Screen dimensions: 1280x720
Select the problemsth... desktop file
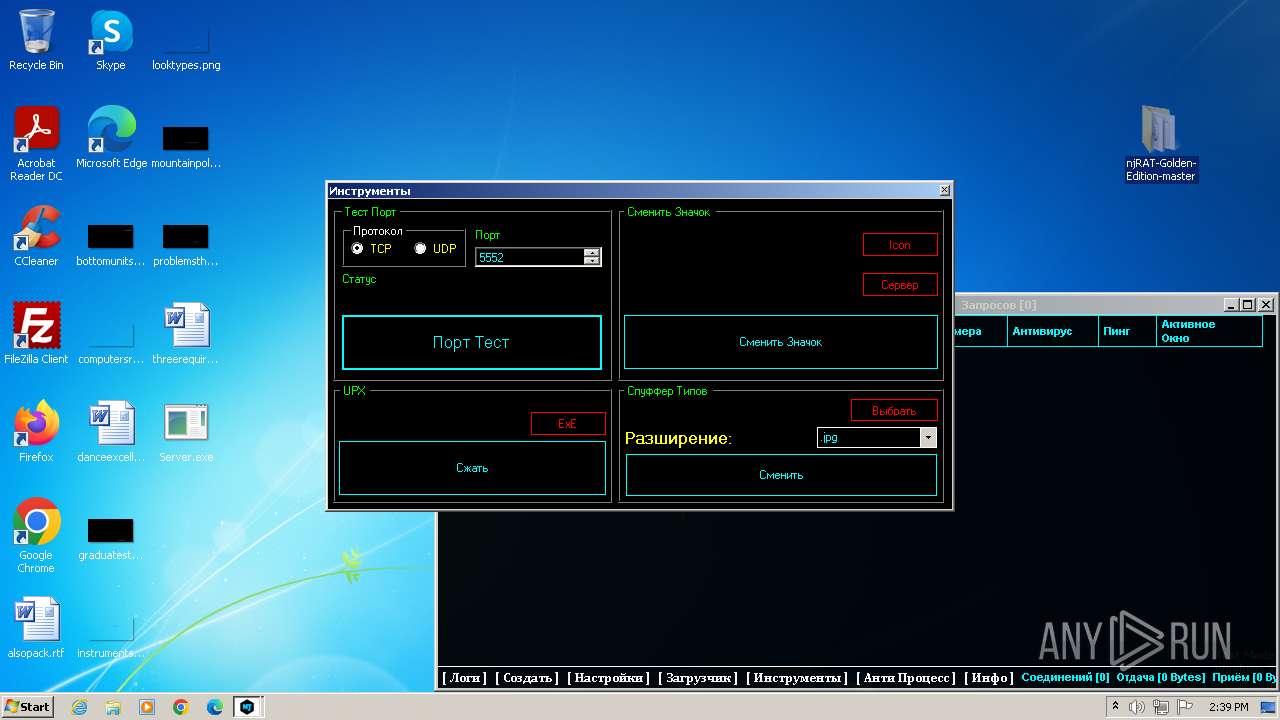coord(186,244)
